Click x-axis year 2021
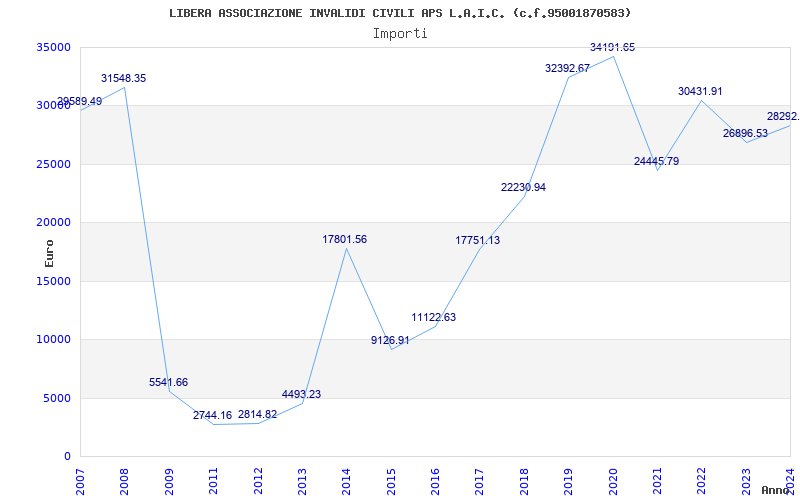 pos(657,482)
